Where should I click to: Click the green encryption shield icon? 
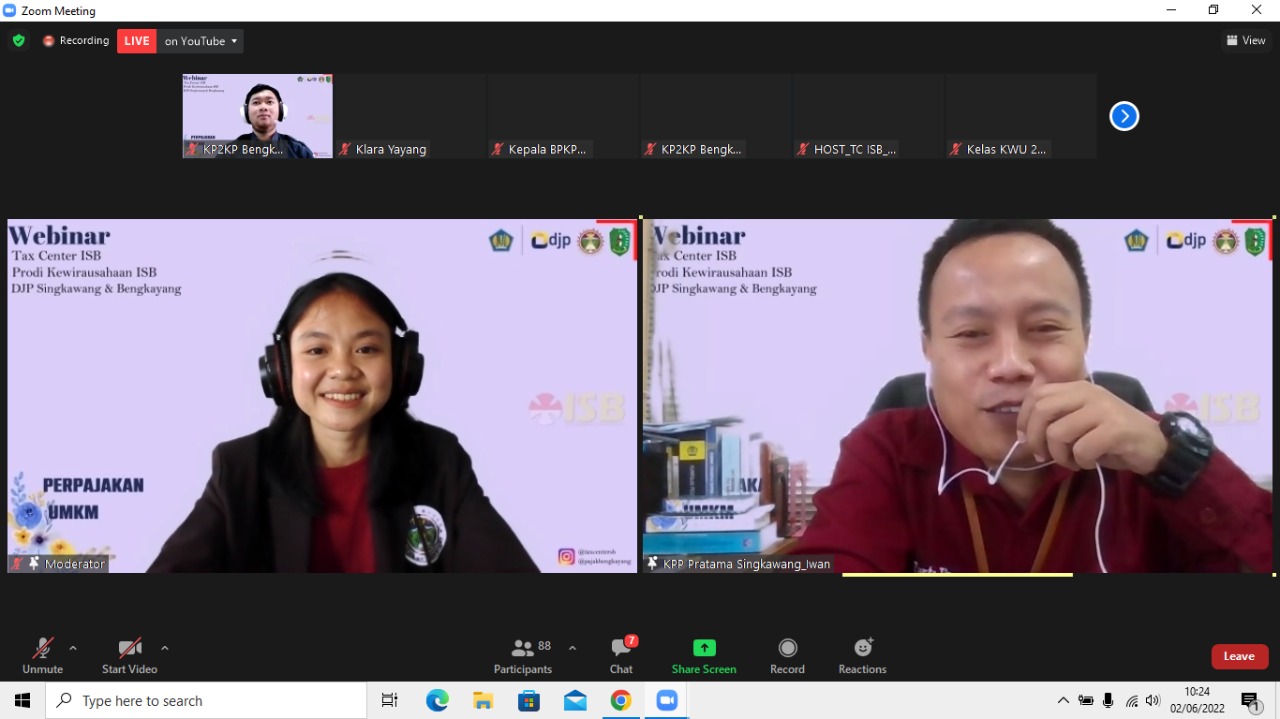[18, 41]
